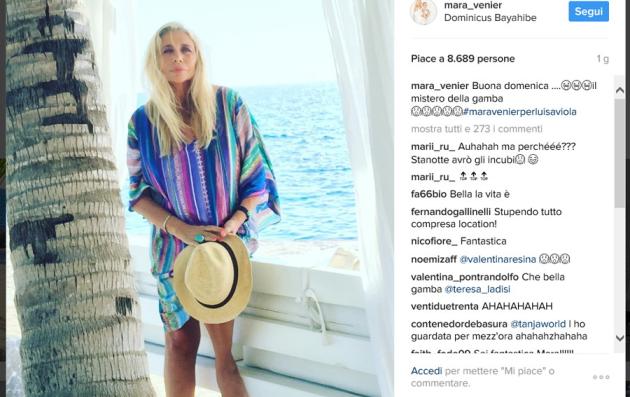Open the three-dots more options menu

point(601,377)
